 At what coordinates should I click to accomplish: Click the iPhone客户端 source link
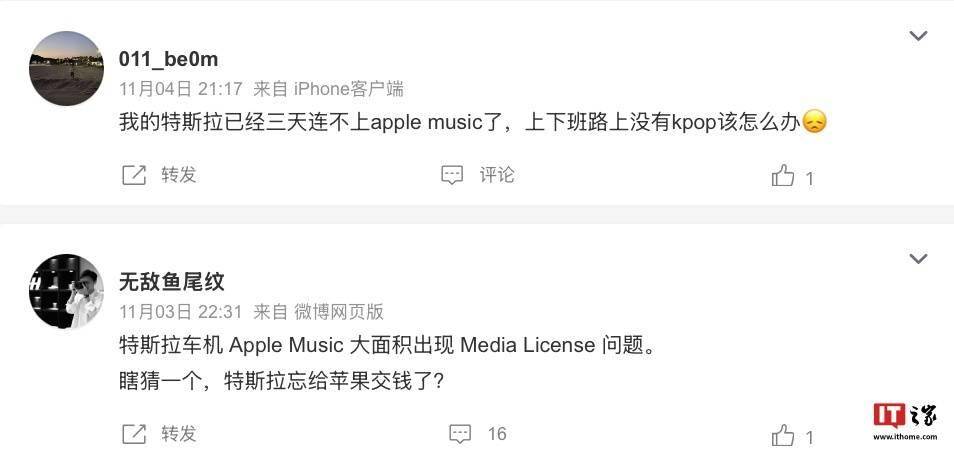click(349, 89)
